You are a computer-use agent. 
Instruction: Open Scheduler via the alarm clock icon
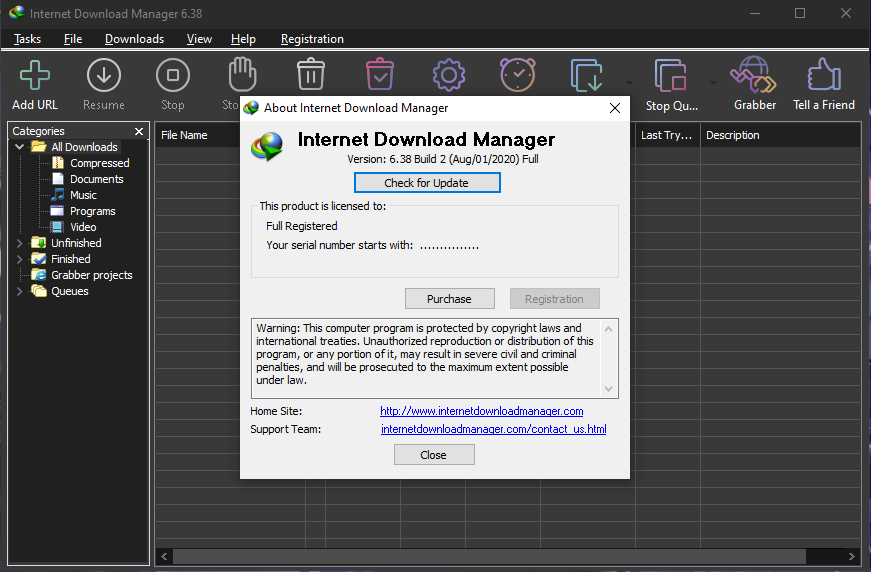pyautogui.click(x=518, y=74)
